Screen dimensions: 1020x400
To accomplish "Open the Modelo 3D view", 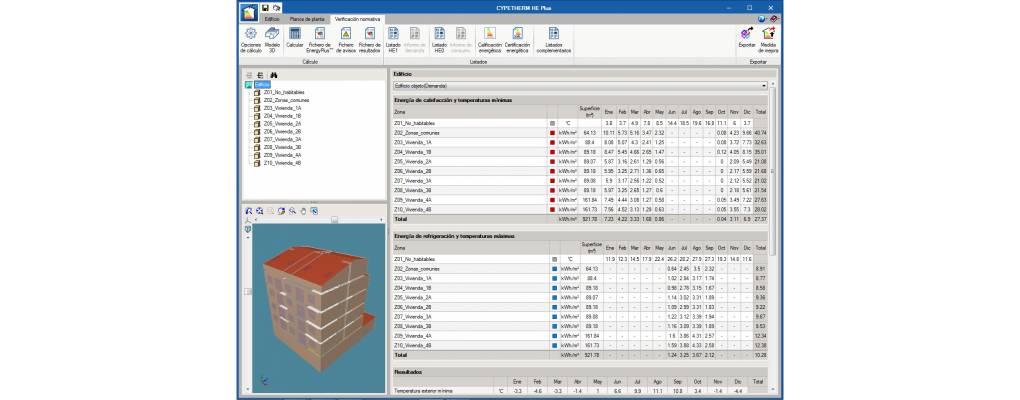I will click(x=273, y=40).
